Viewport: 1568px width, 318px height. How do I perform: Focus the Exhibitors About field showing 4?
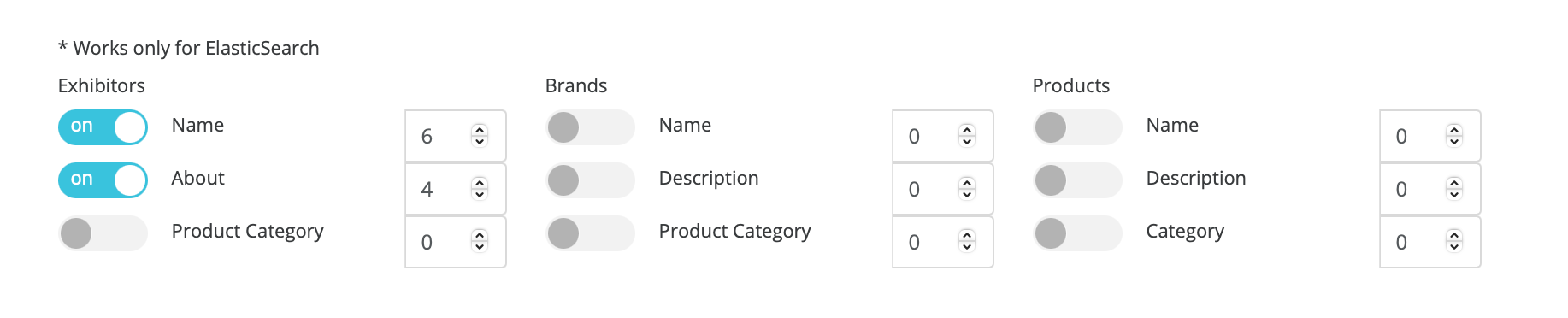(x=456, y=189)
